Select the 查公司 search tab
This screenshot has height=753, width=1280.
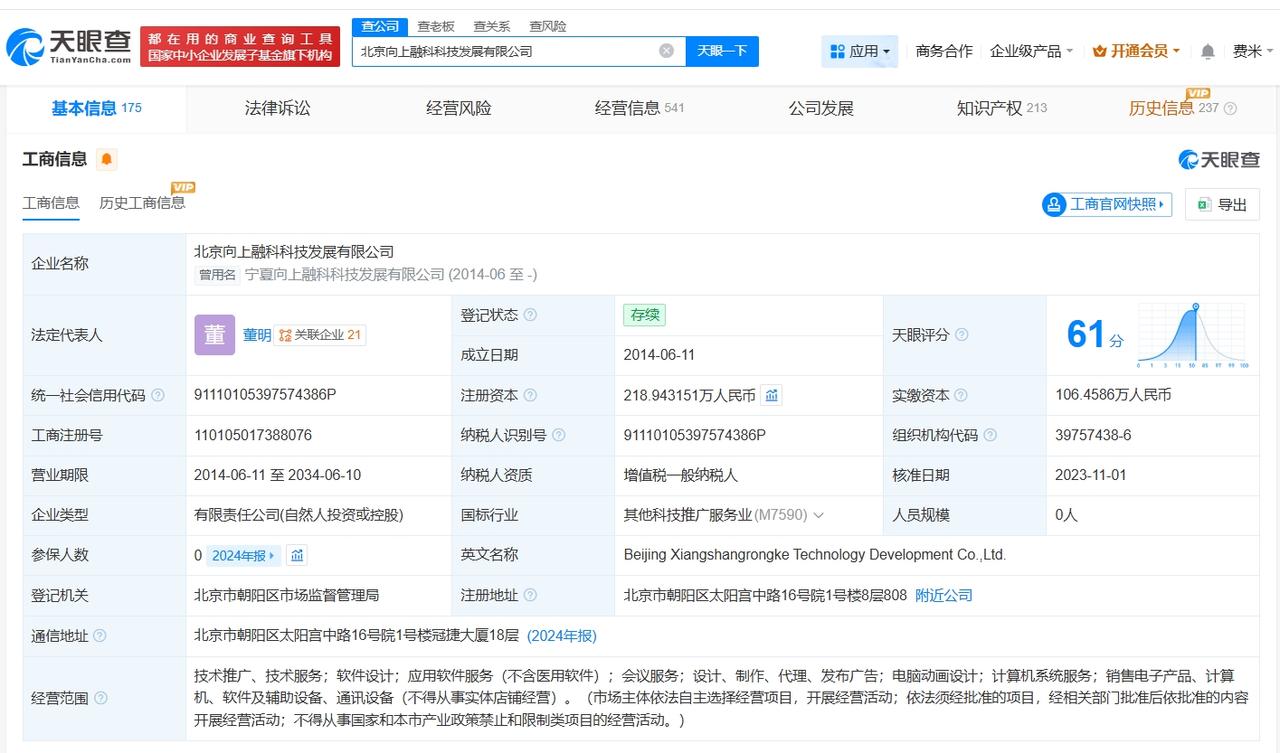tap(380, 26)
